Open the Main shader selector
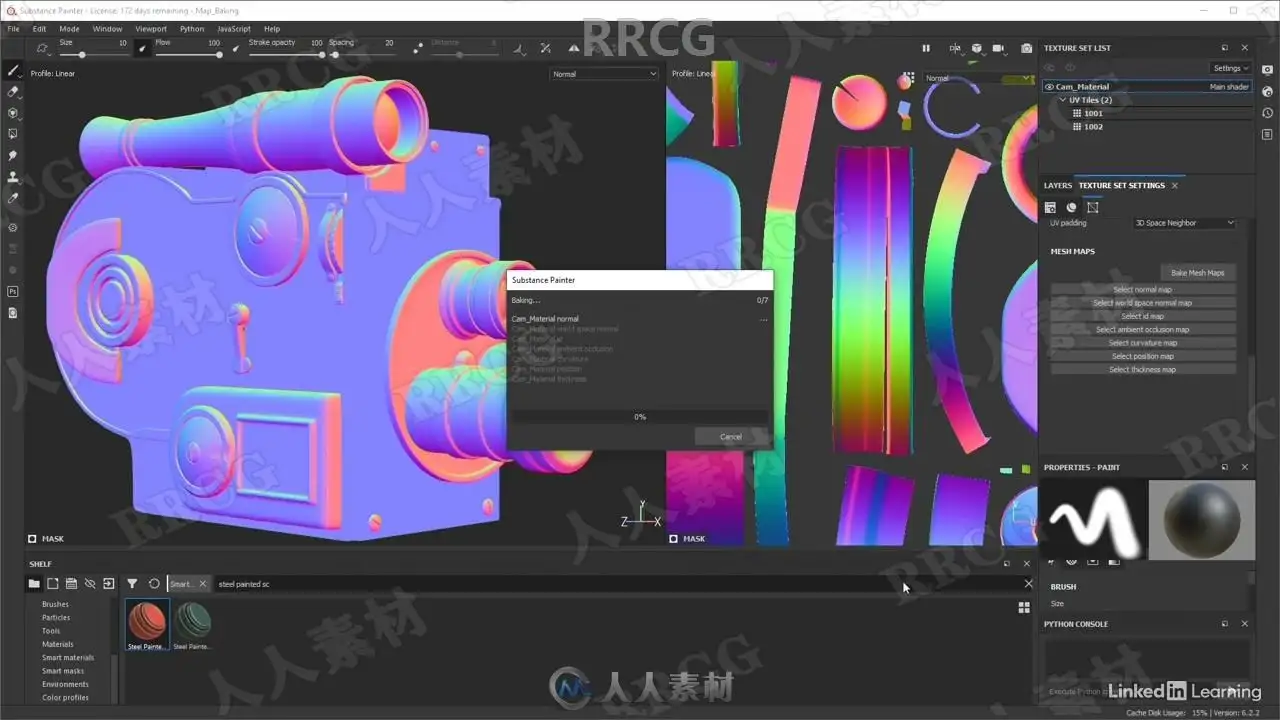 tap(1229, 87)
